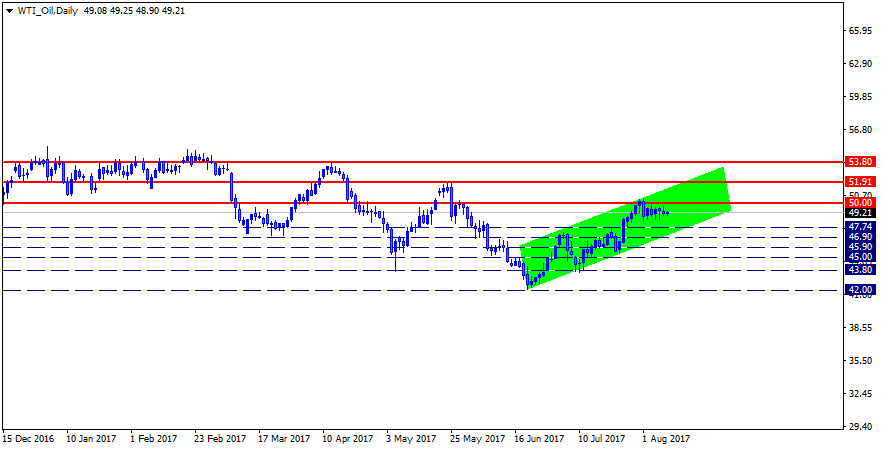Select the 1 Aug 2017 date label
Screen dimensions: 883x450
[x=665, y=438]
